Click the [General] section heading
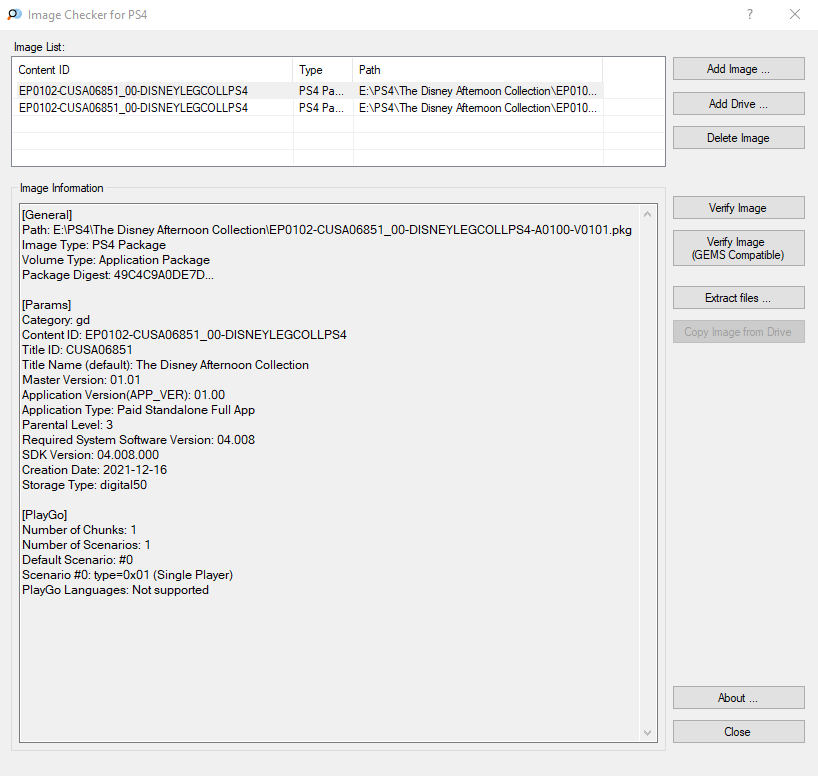This screenshot has width=818, height=776. pyautogui.click(x=47, y=215)
